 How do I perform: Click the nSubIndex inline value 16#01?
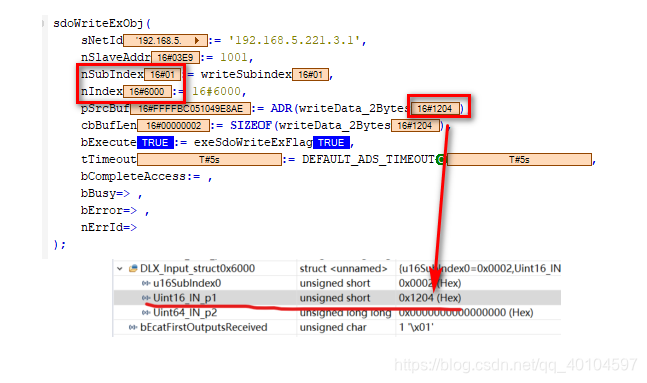pos(163,75)
